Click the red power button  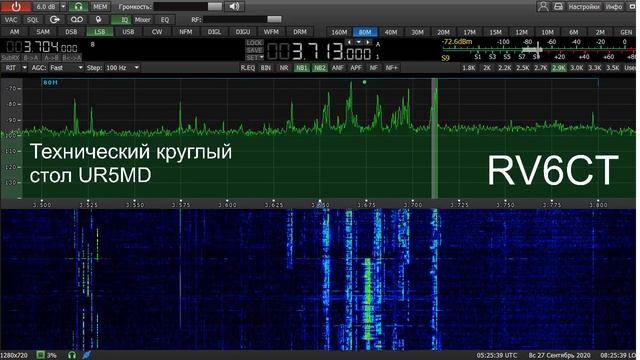coord(16,7)
